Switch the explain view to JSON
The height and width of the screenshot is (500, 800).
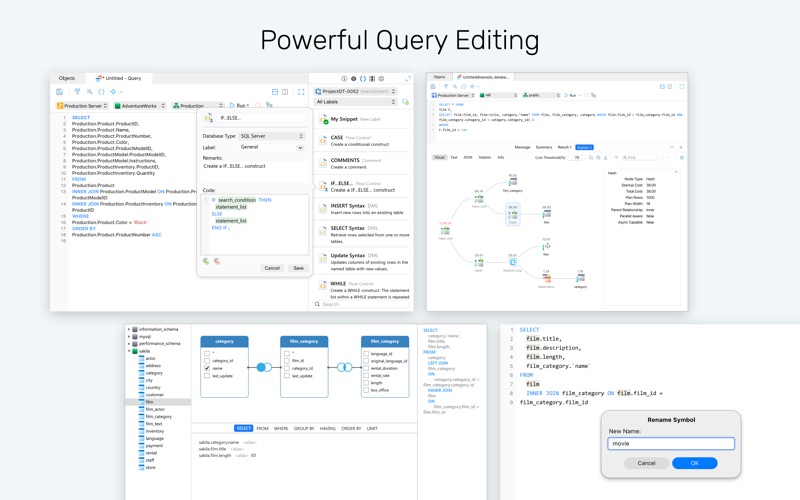pos(468,158)
